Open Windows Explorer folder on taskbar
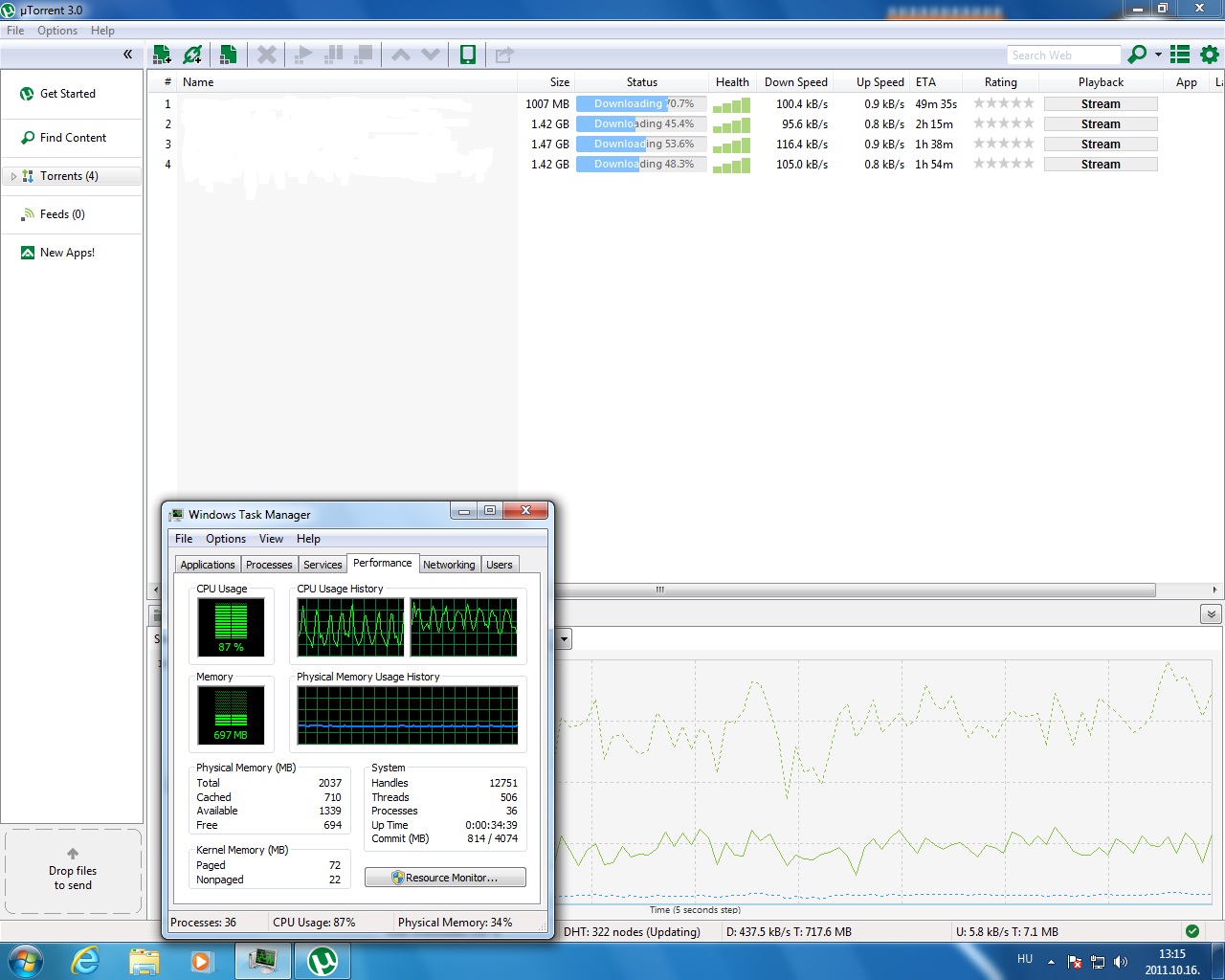Screen dimensions: 1225x980 click(x=144, y=961)
